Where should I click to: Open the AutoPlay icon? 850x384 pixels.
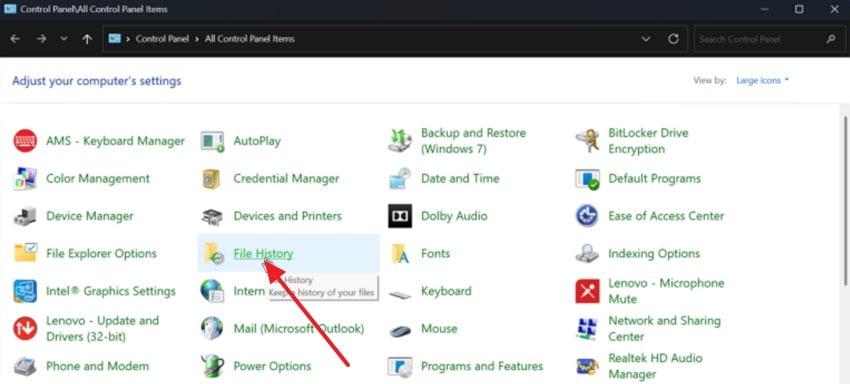(212, 141)
